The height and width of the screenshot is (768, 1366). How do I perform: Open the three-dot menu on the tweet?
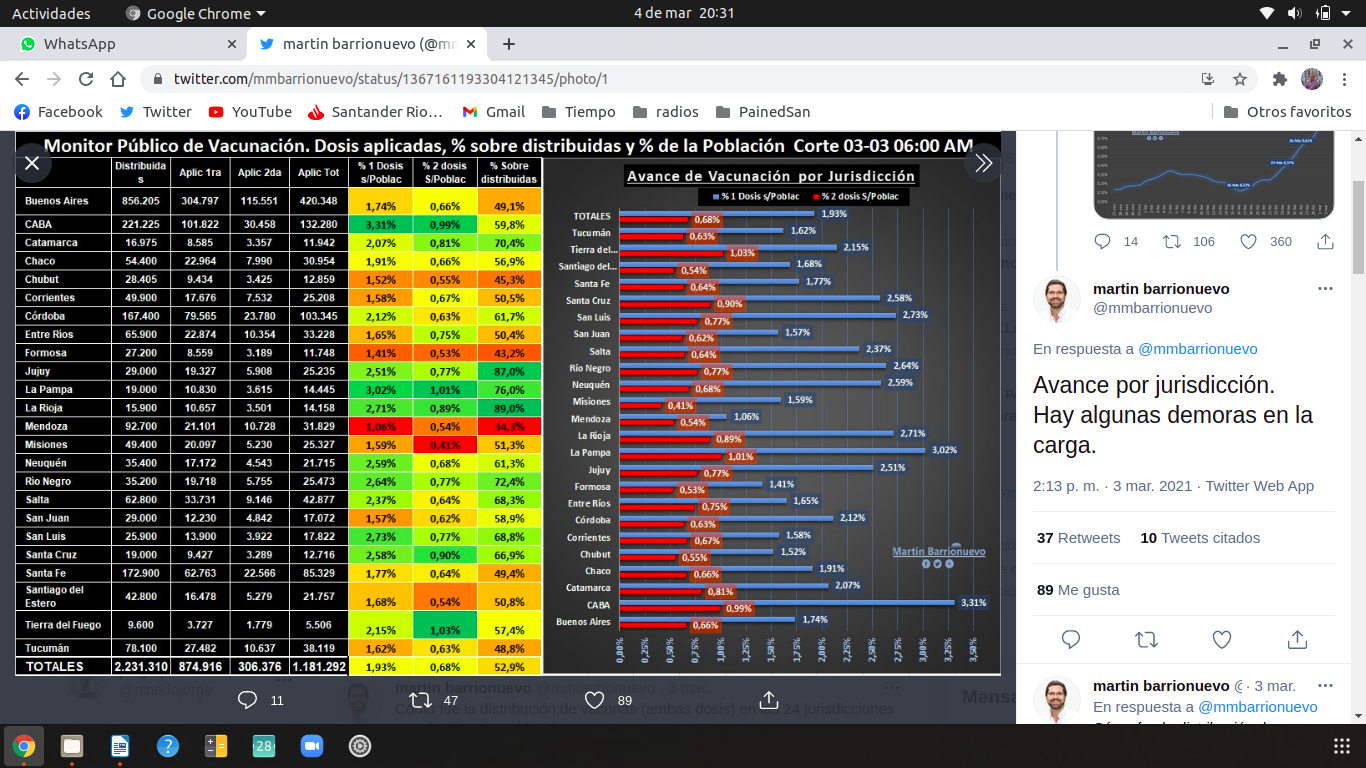coord(1325,289)
